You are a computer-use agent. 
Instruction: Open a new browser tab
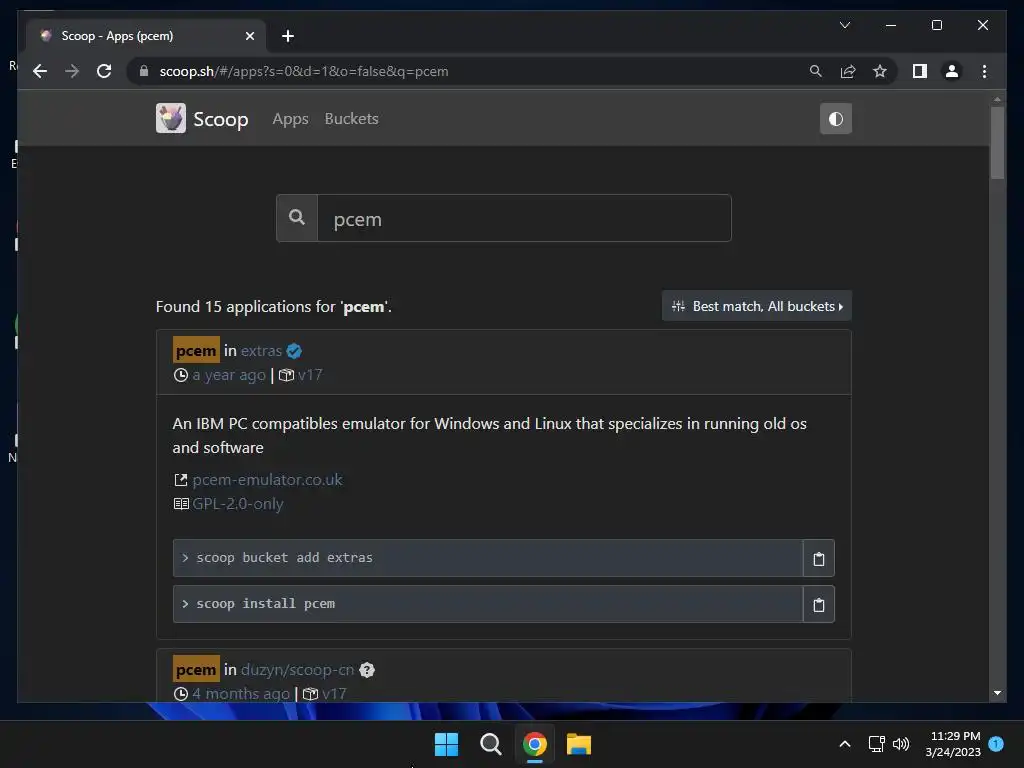pos(287,36)
